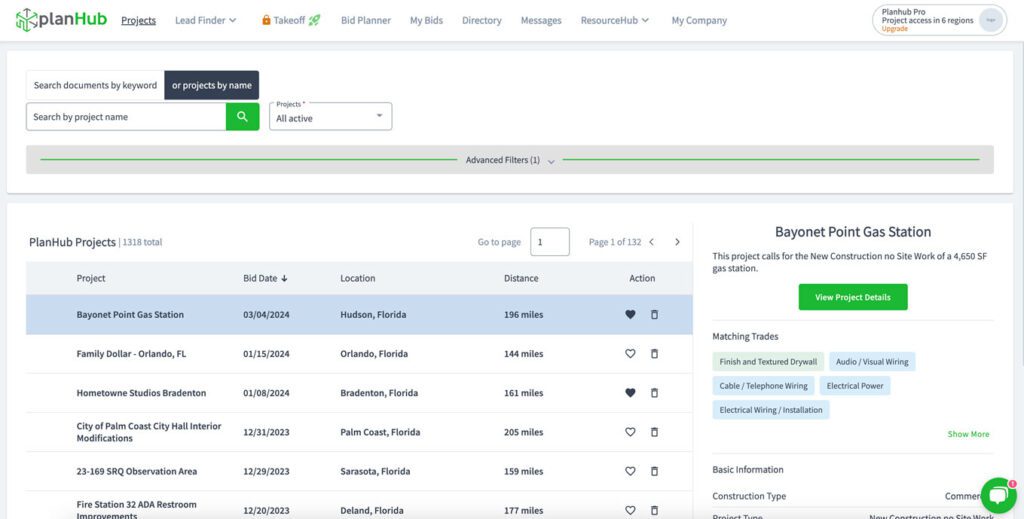
Task: Click View Project Details button
Action: coord(853,297)
